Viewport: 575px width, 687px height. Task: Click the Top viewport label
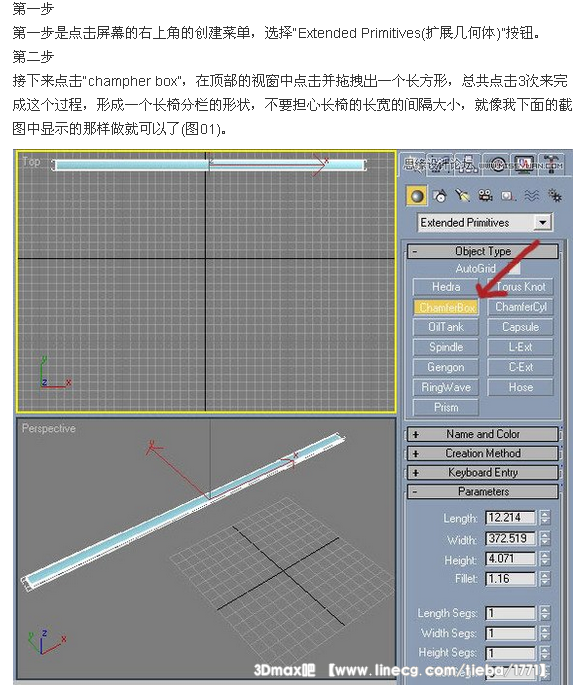click(31, 162)
